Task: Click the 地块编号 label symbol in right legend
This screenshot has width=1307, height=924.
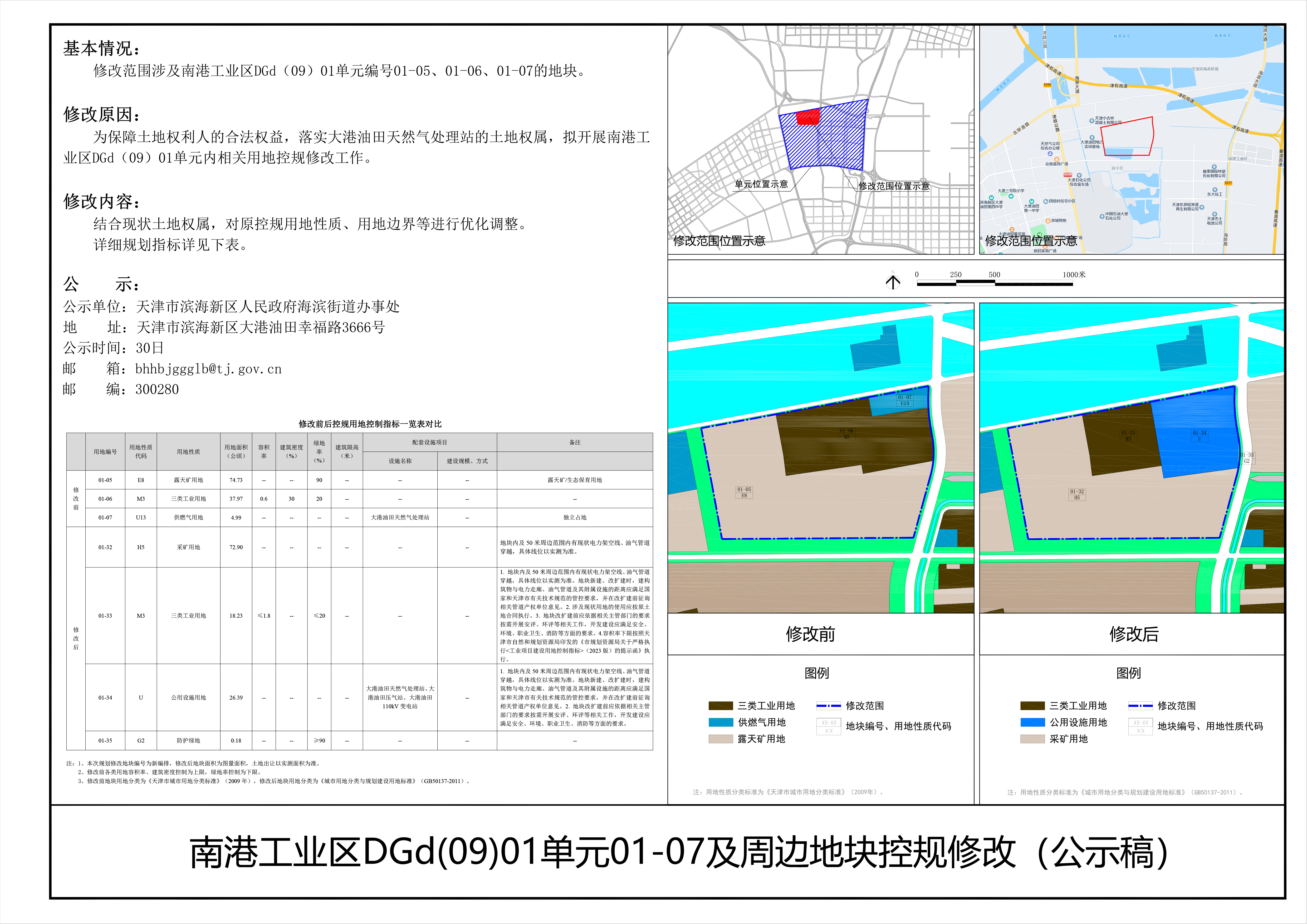Action: pyautogui.click(x=1140, y=726)
